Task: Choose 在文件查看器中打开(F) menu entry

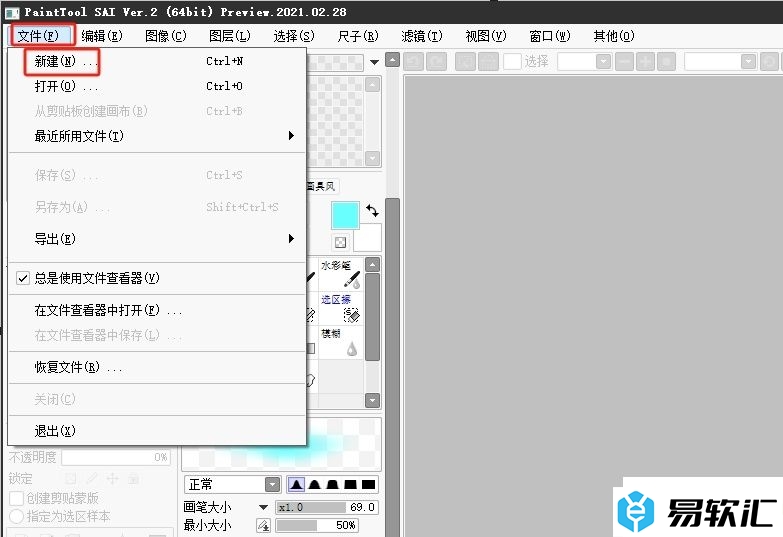Action: pos(157,311)
